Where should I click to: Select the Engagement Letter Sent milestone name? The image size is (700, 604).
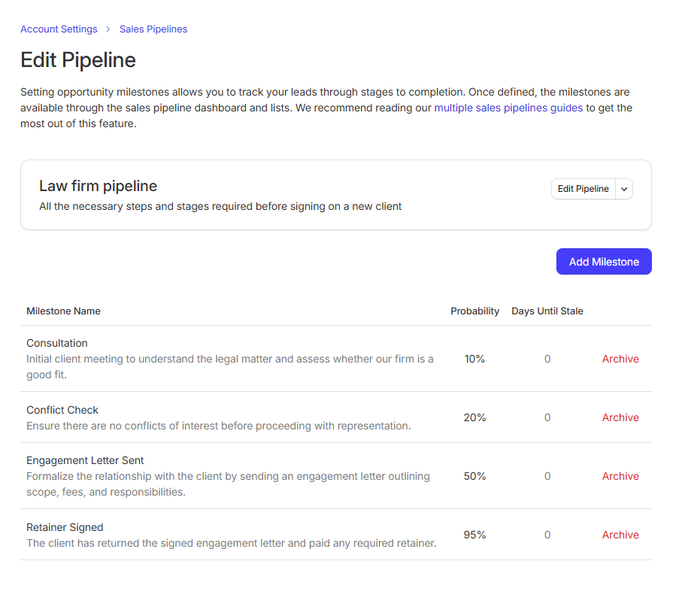click(85, 460)
